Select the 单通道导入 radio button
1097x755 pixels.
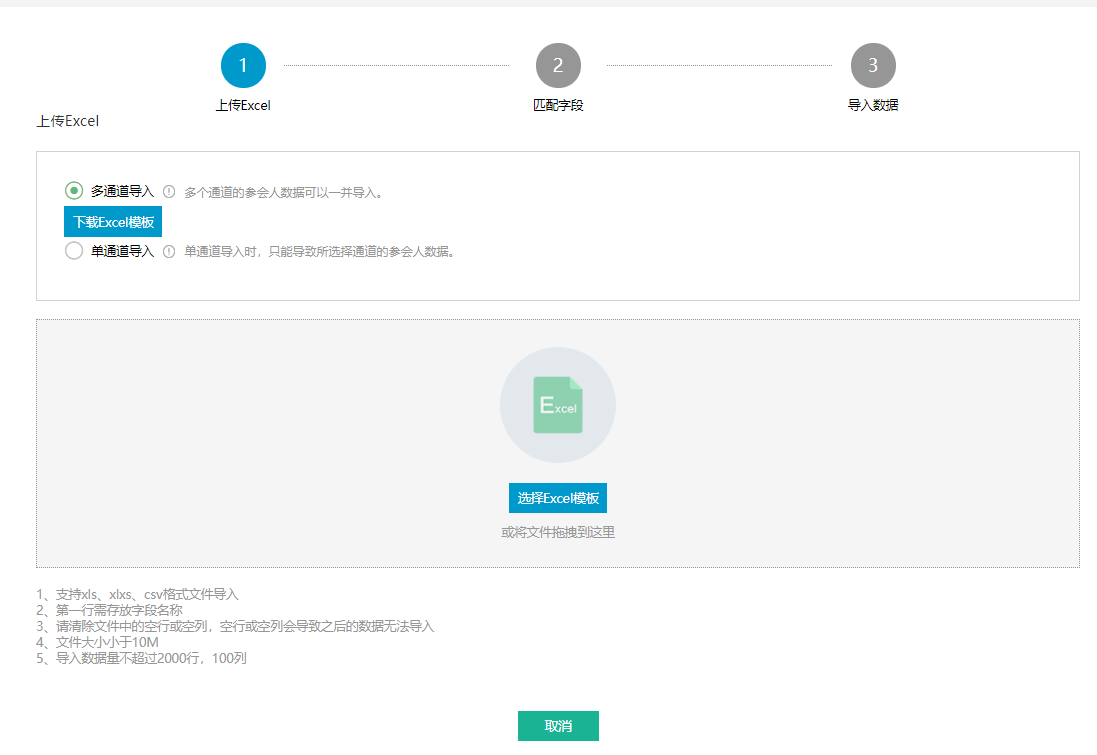point(74,251)
